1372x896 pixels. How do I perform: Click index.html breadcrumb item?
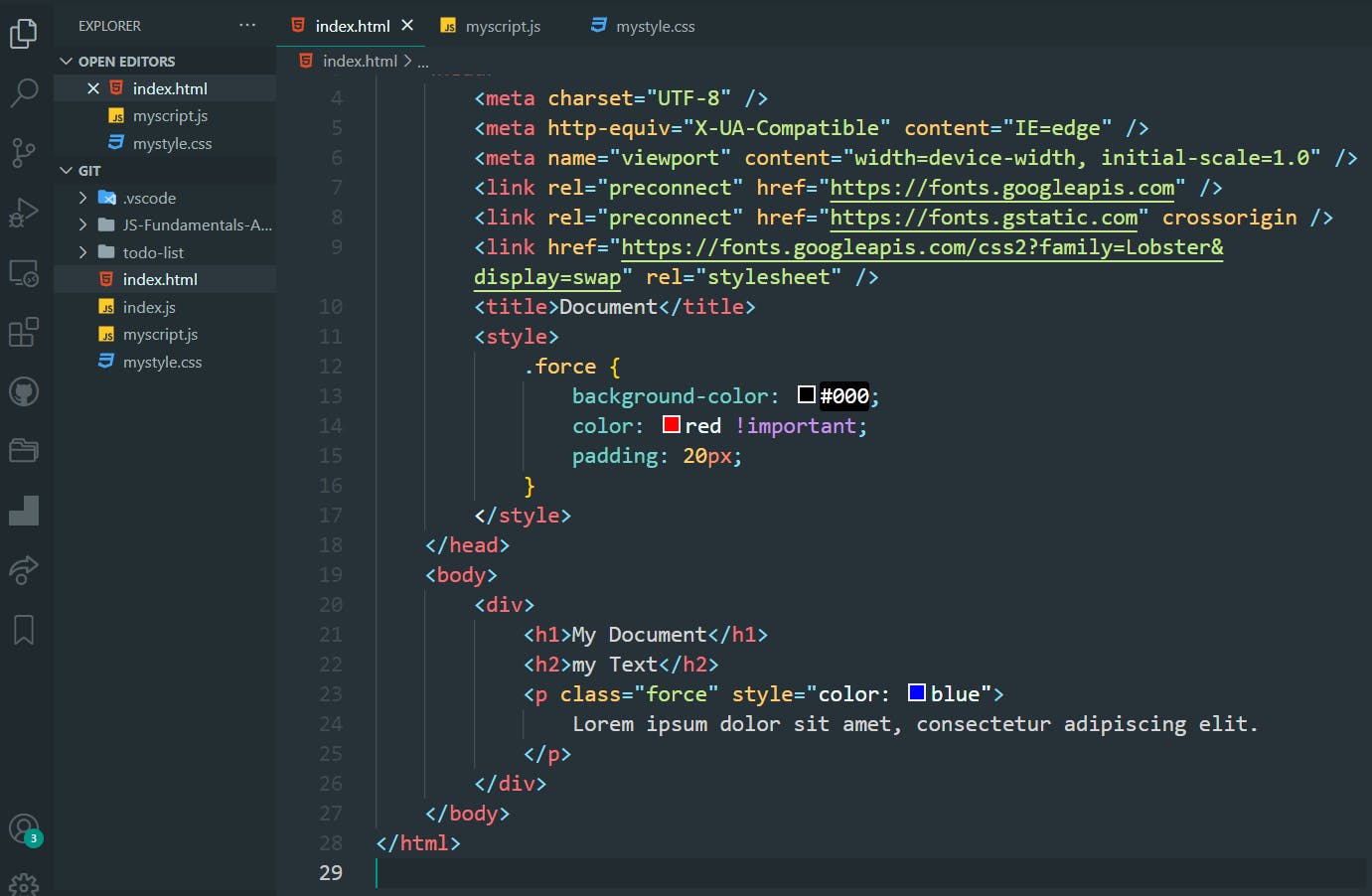coord(360,61)
